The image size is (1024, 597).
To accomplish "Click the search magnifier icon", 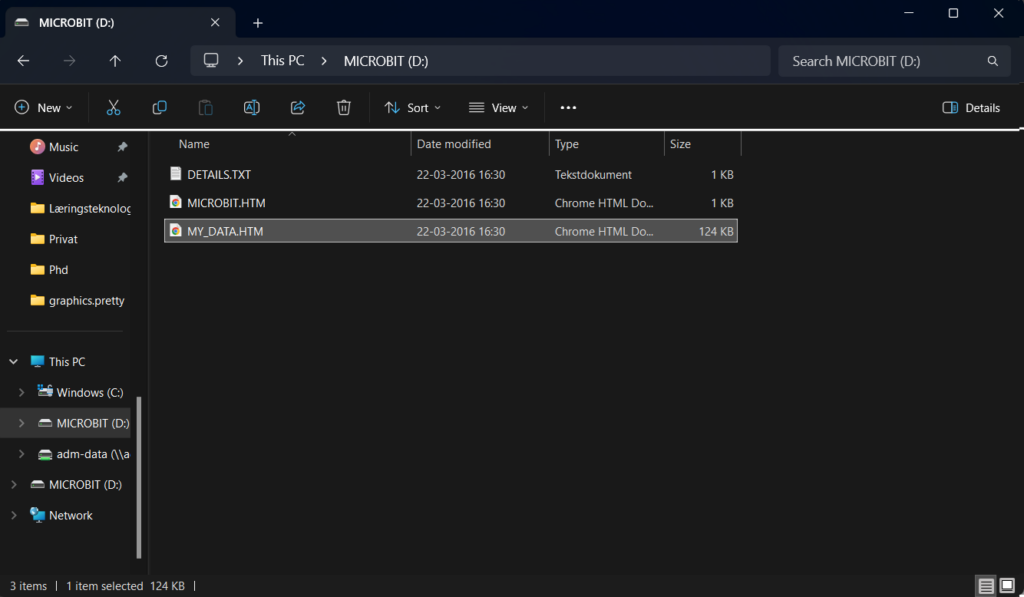I will [993, 61].
